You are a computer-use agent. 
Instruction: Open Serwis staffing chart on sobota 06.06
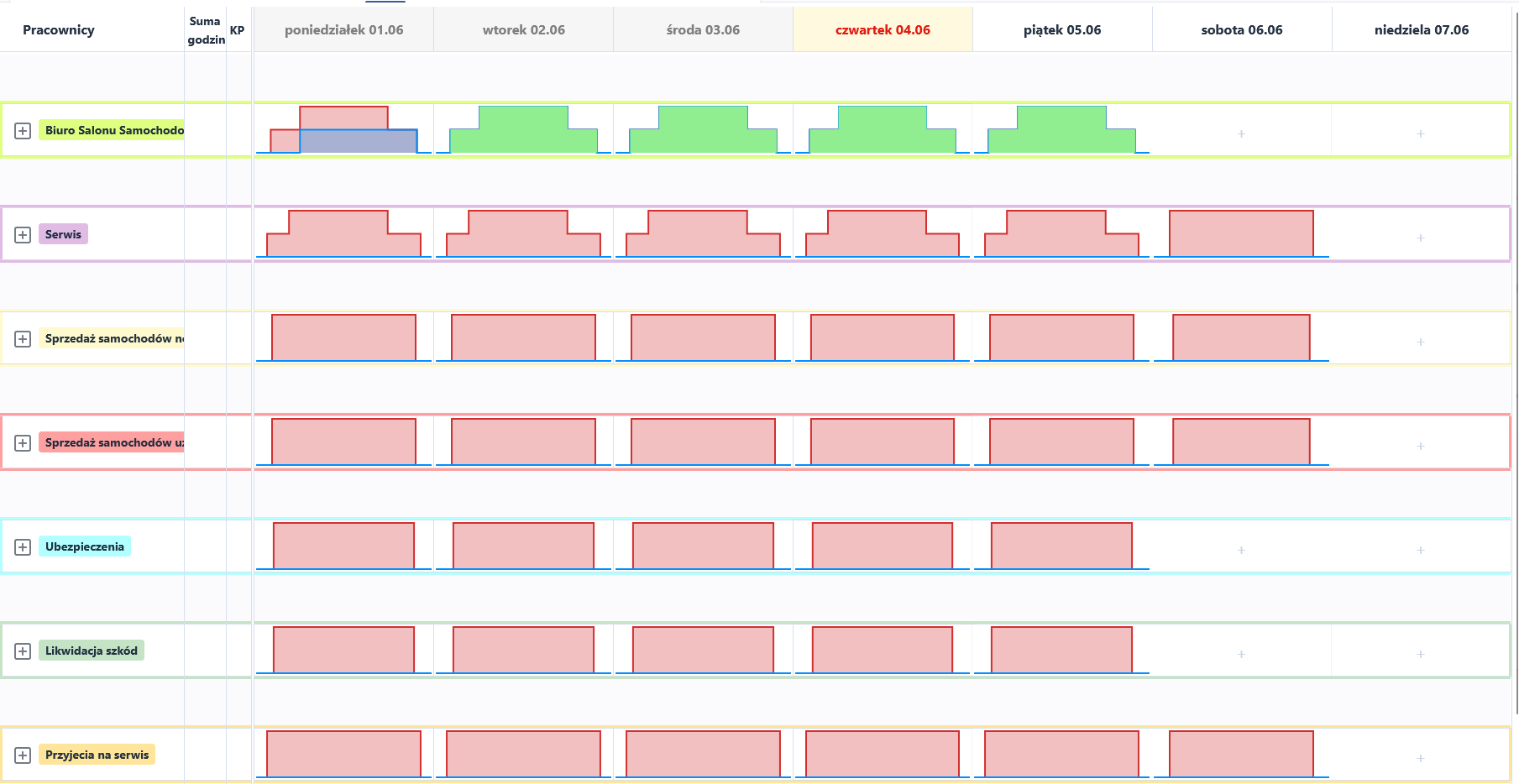click(x=1241, y=234)
